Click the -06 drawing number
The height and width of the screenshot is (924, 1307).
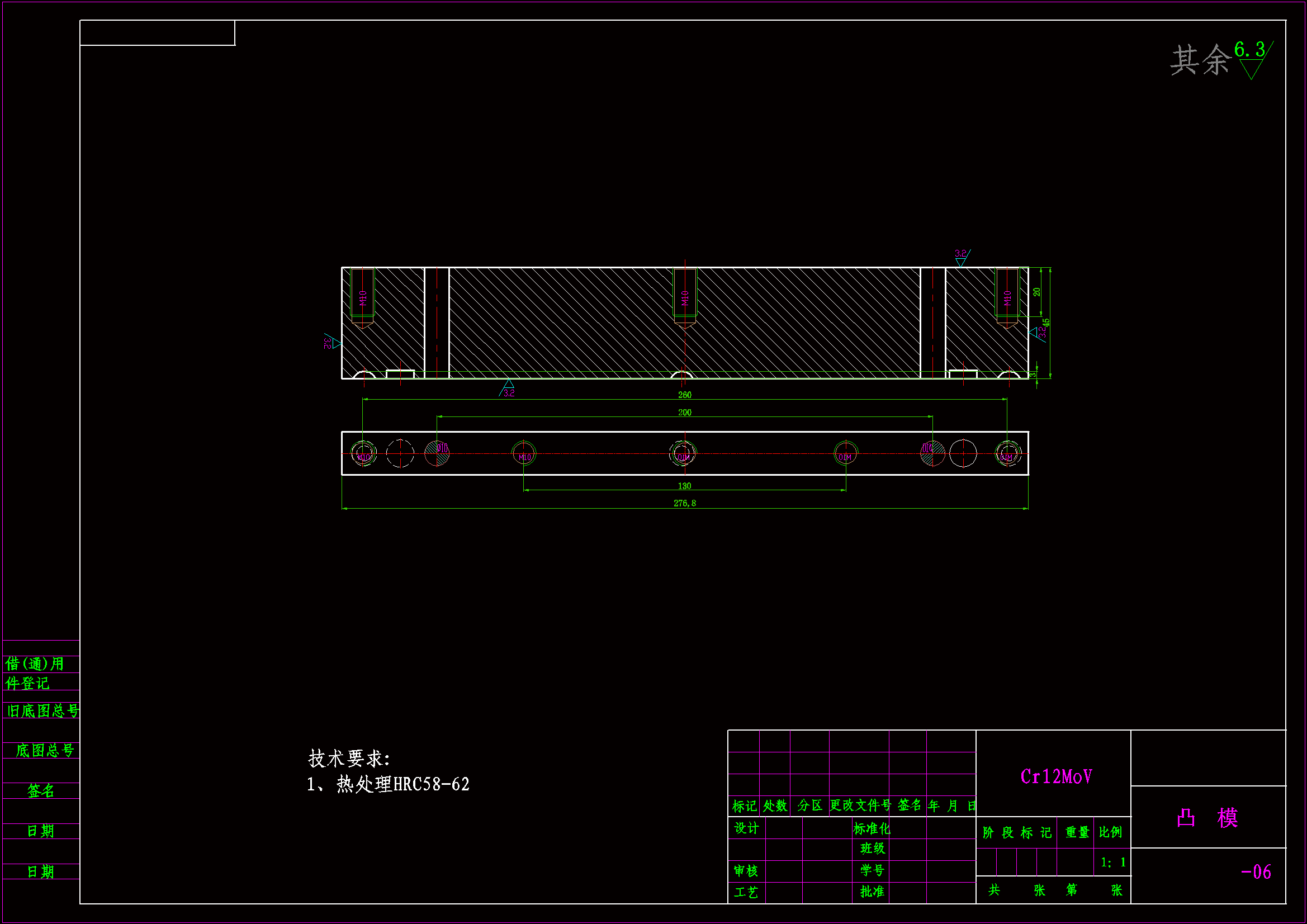[x=1256, y=871]
